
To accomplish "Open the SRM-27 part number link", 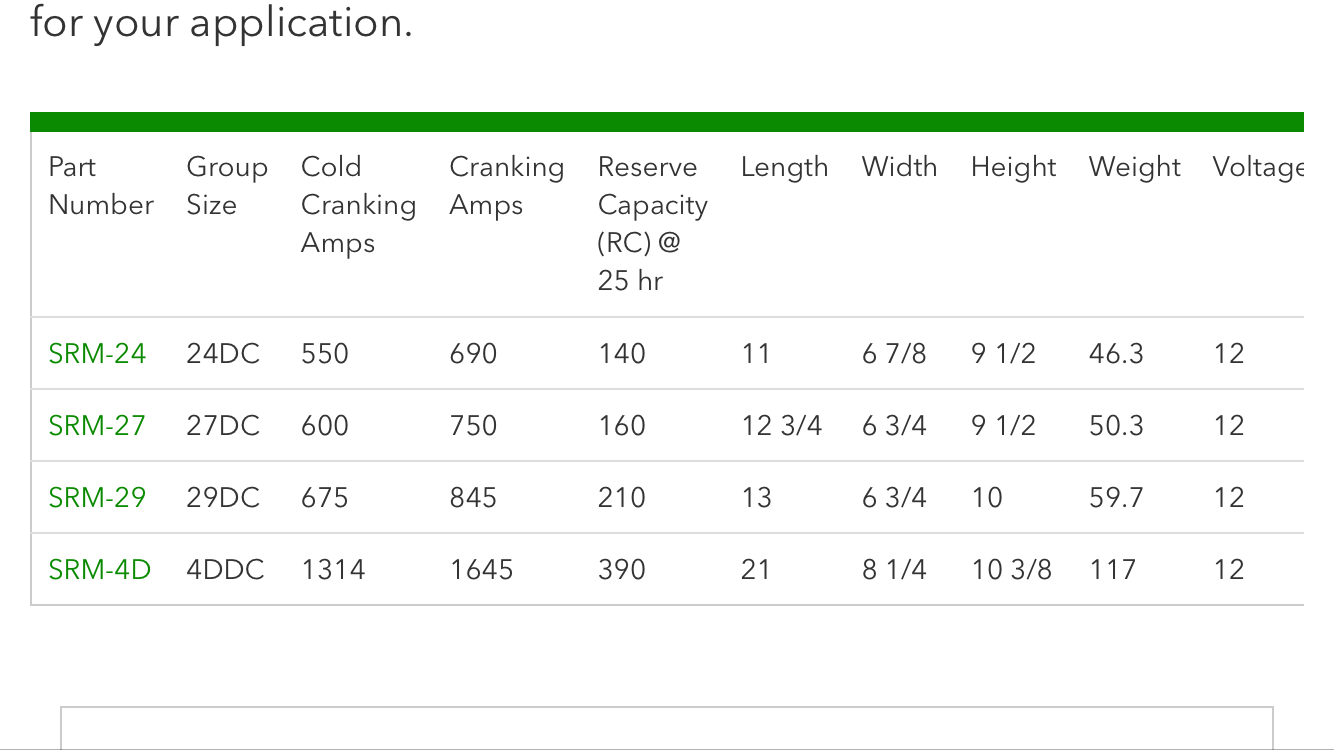I will click(97, 426).
